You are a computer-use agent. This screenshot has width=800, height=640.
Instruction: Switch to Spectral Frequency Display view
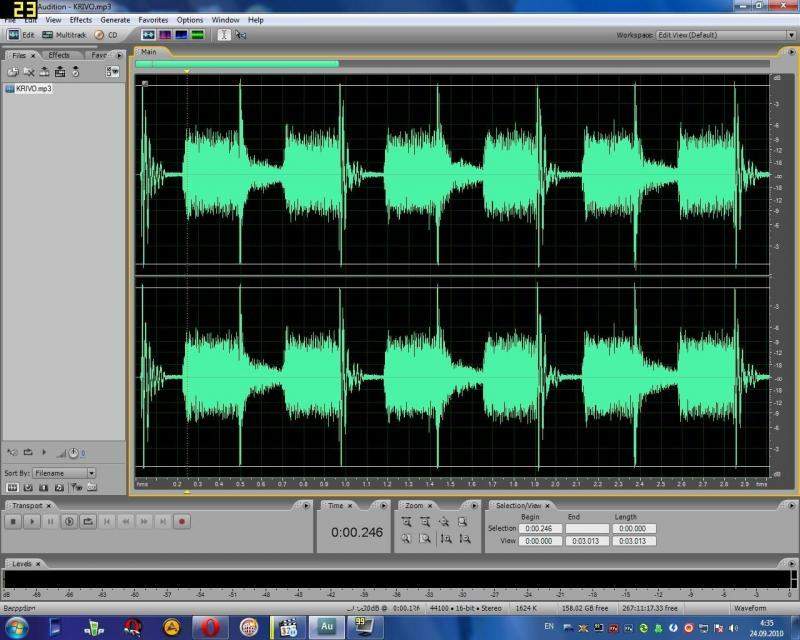coord(163,35)
